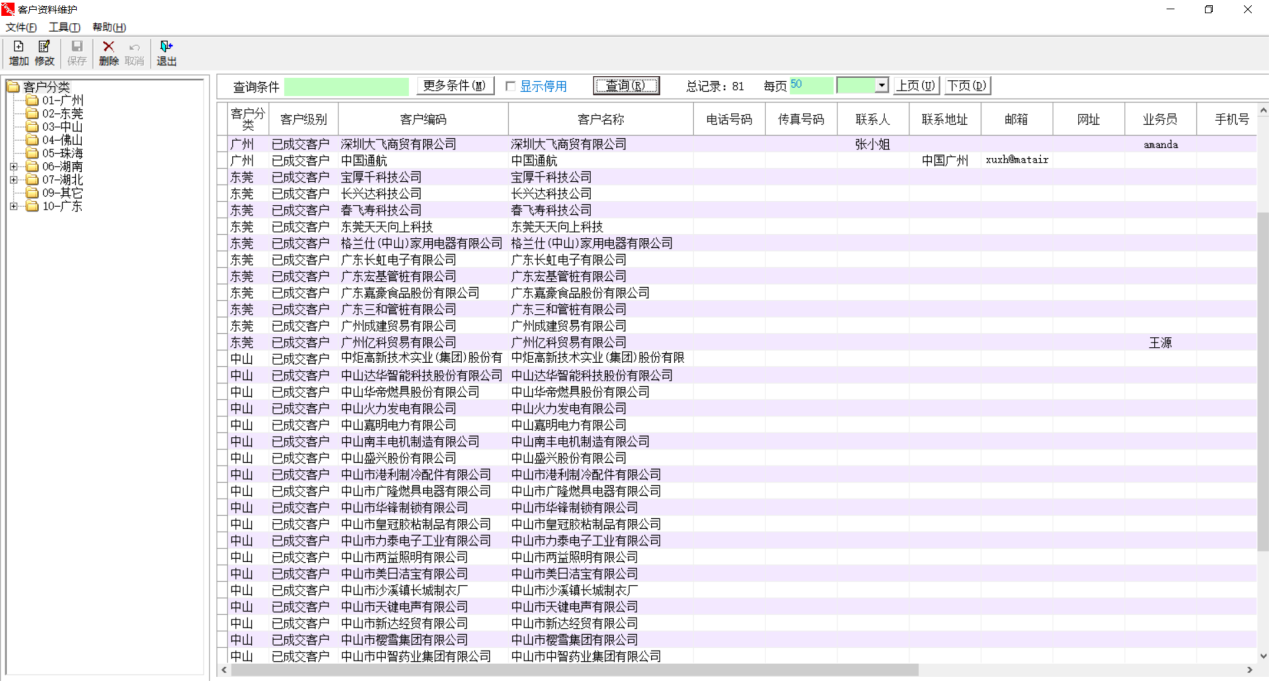Click the 王源 salesperson cell
Image resolution: width=1269 pixels, height=681 pixels.
click(1160, 342)
